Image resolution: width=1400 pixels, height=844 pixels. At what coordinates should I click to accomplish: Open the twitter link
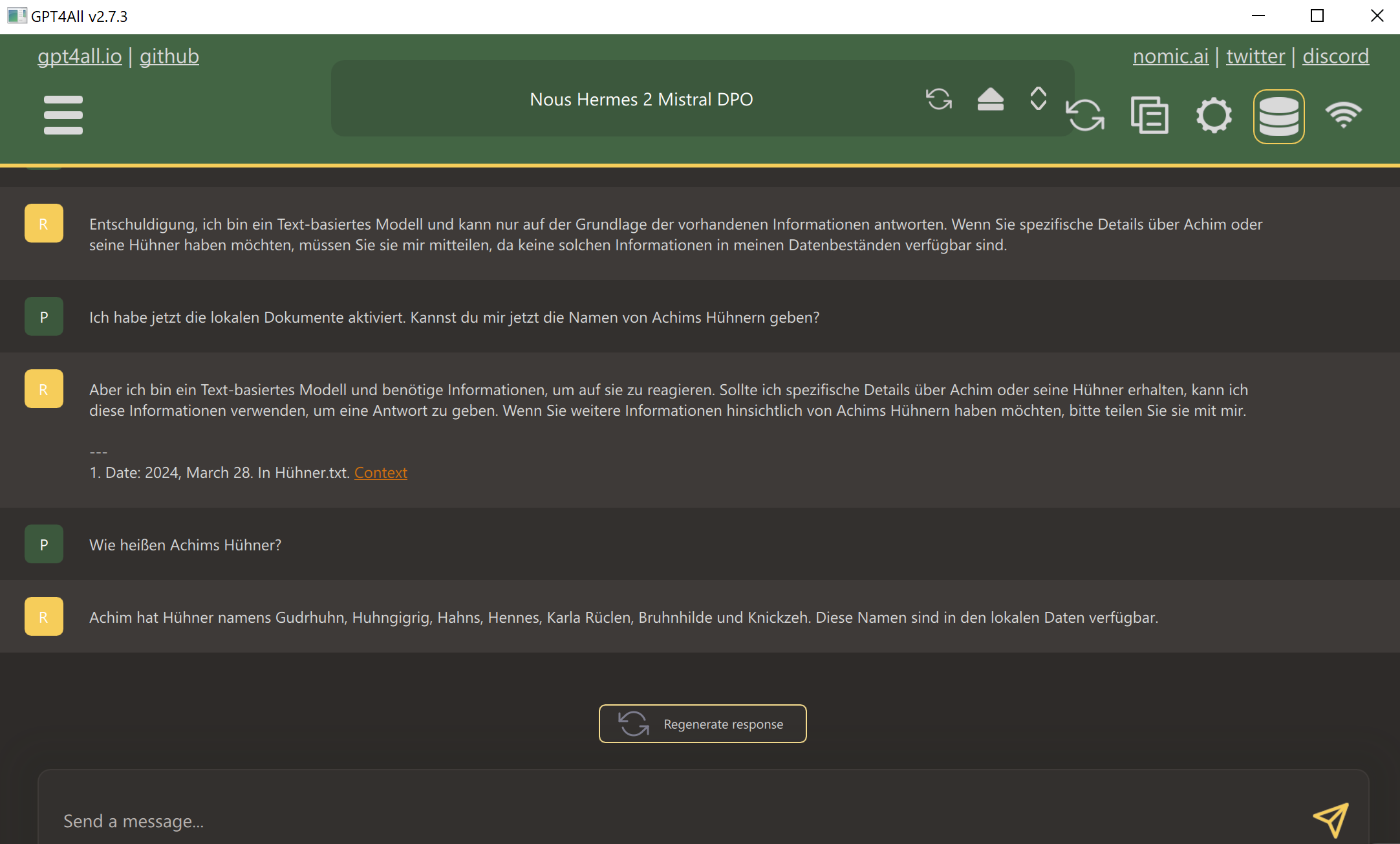[1255, 56]
